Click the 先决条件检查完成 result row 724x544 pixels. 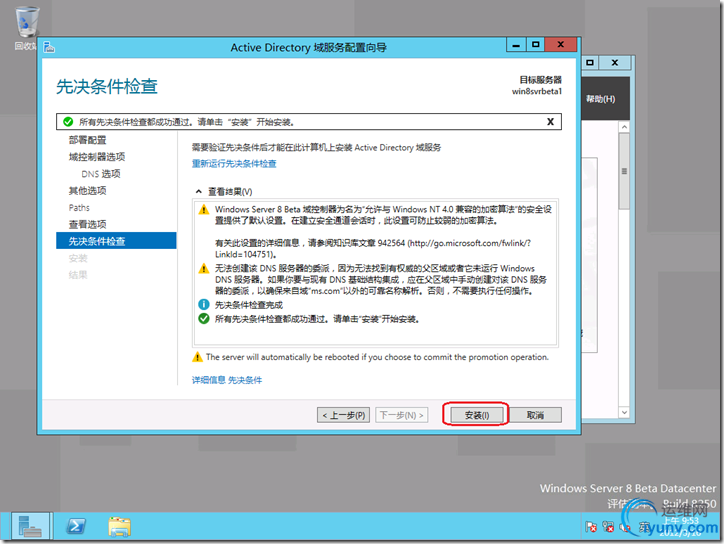(x=249, y=305)
